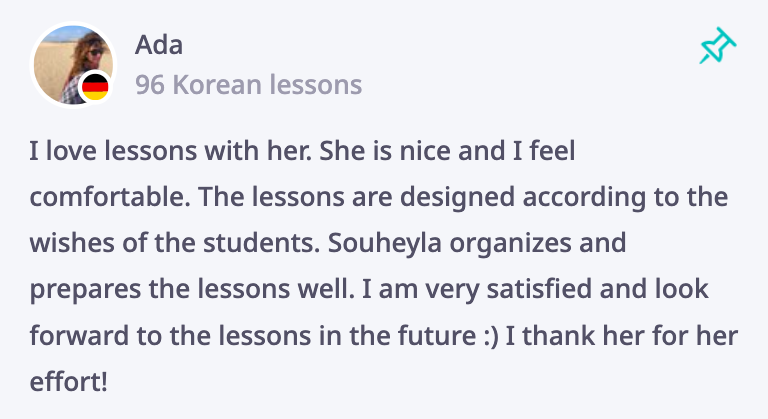Click the word 'organizes' in the review
The width and height of the screenshot is (768, 419).
click(x=510, y=244)
